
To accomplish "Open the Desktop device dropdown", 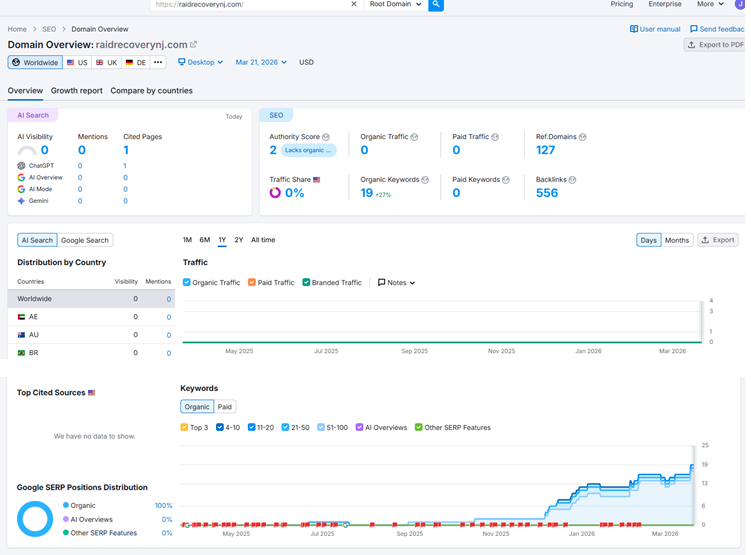I will [201, 62].
